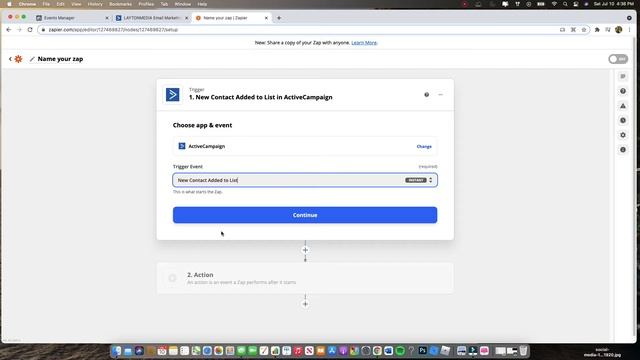Viewport: 640px width, 360px height.
Task: Close the Events Manager tab
Action: pyautogui.click(x=107, y=18)
